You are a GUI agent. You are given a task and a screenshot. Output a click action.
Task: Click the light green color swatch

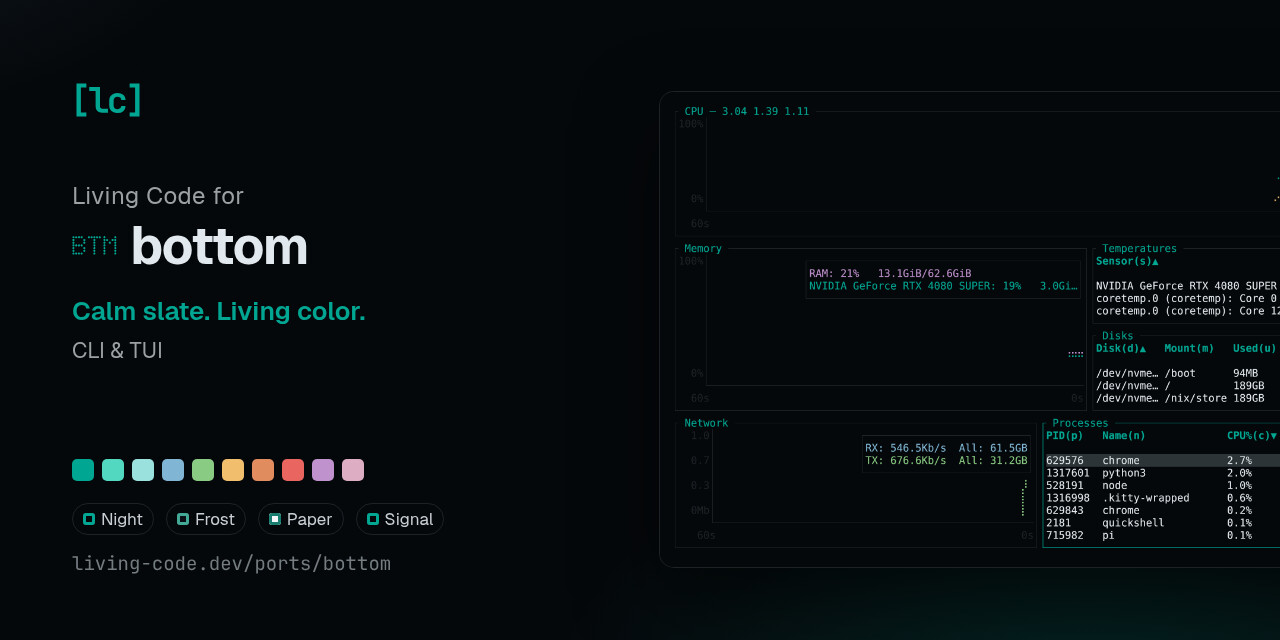pos(203,470)
